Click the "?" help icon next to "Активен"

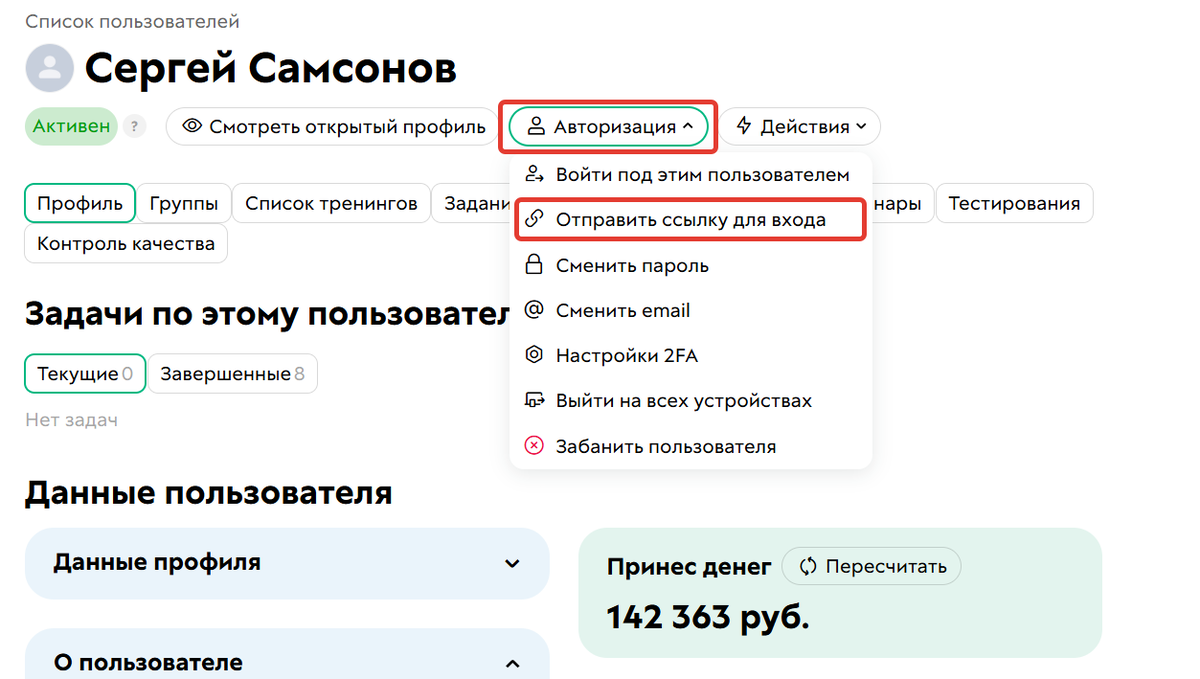click(x=134, y=126)
